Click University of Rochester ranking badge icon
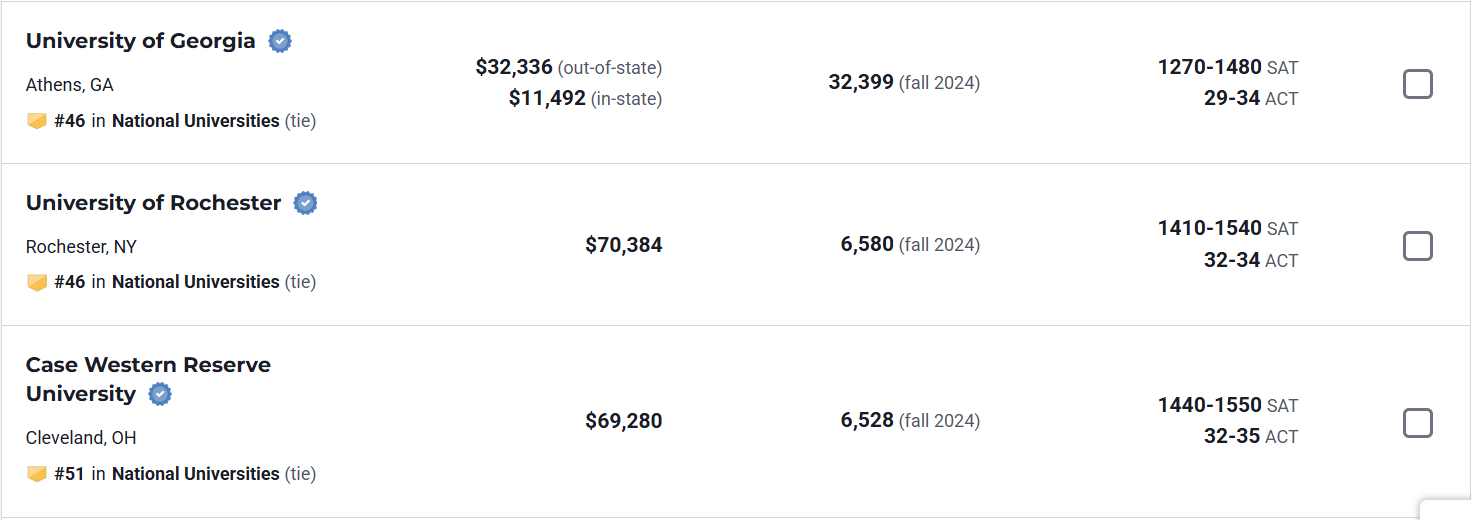Screen dimensions: 1471x520 coord(37,283)
